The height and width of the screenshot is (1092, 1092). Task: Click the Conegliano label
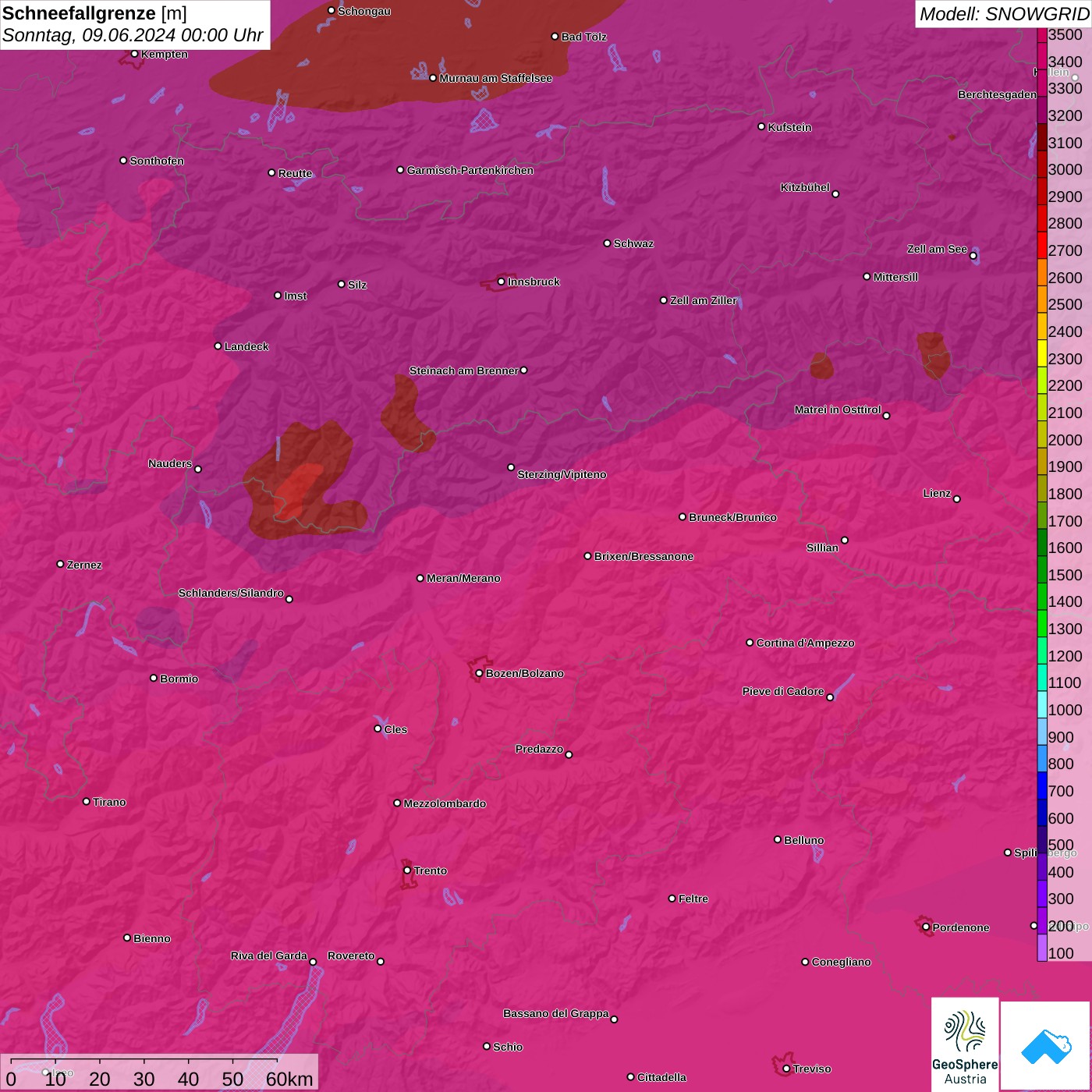pos(841,962)
